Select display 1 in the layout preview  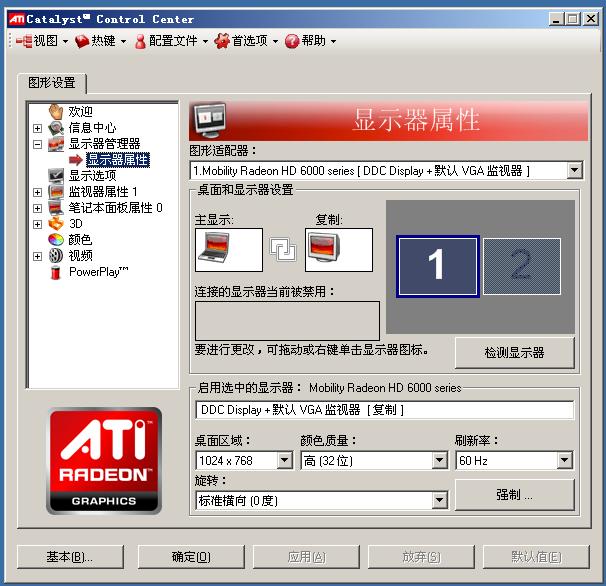pyautogui.click(x=438, y=266)
